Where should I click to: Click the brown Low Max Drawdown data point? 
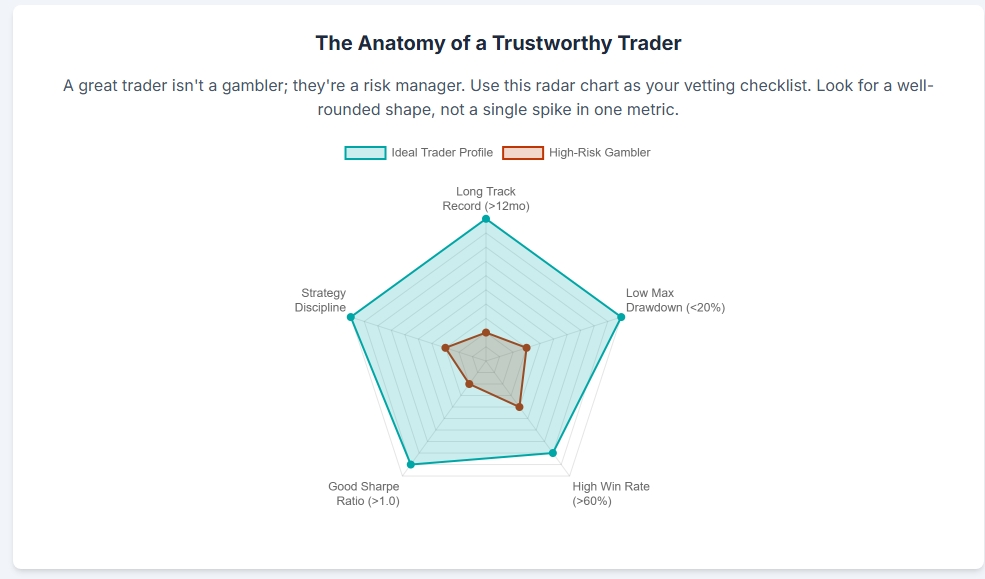click(526, 348)
